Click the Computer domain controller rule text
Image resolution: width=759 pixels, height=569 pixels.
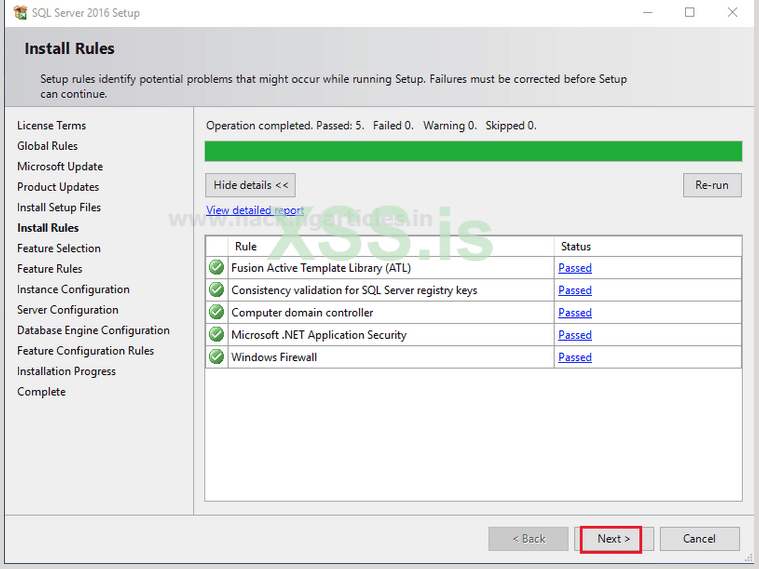coord(302,312)
